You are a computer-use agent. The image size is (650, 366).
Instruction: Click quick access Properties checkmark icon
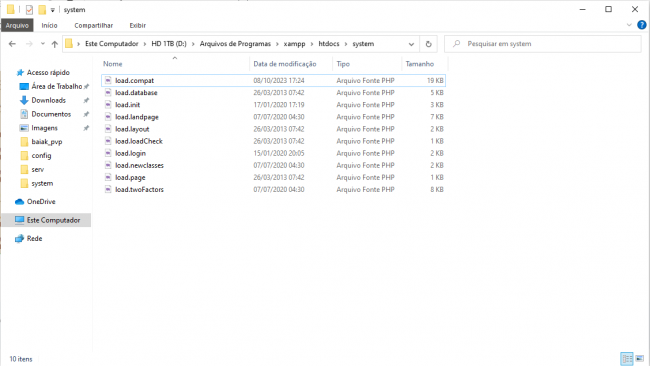(29, 10)
